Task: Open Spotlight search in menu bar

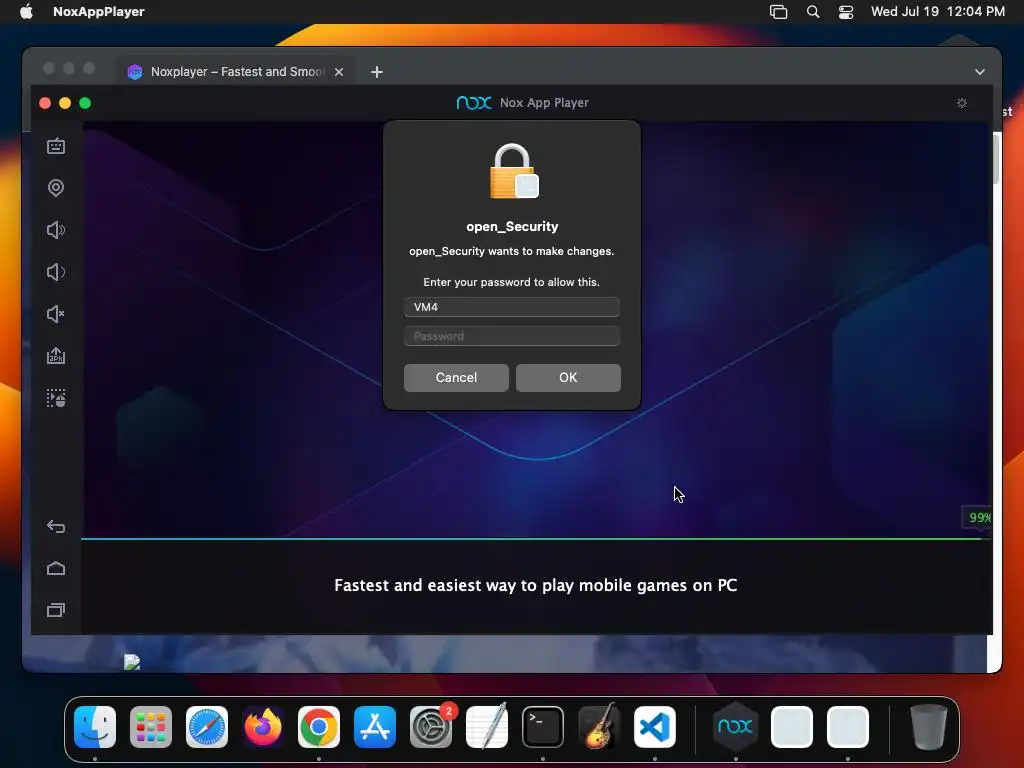Action: click(812, 11)
